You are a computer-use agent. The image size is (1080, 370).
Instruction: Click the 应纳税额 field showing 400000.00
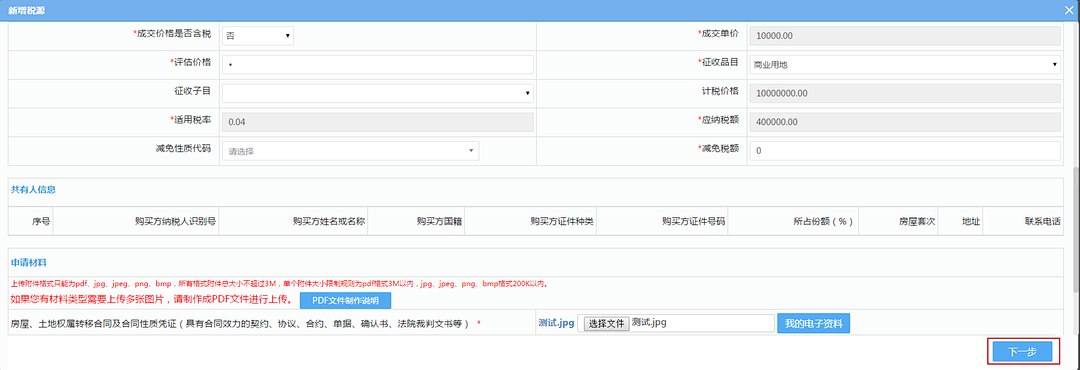(x=904, y=122)
